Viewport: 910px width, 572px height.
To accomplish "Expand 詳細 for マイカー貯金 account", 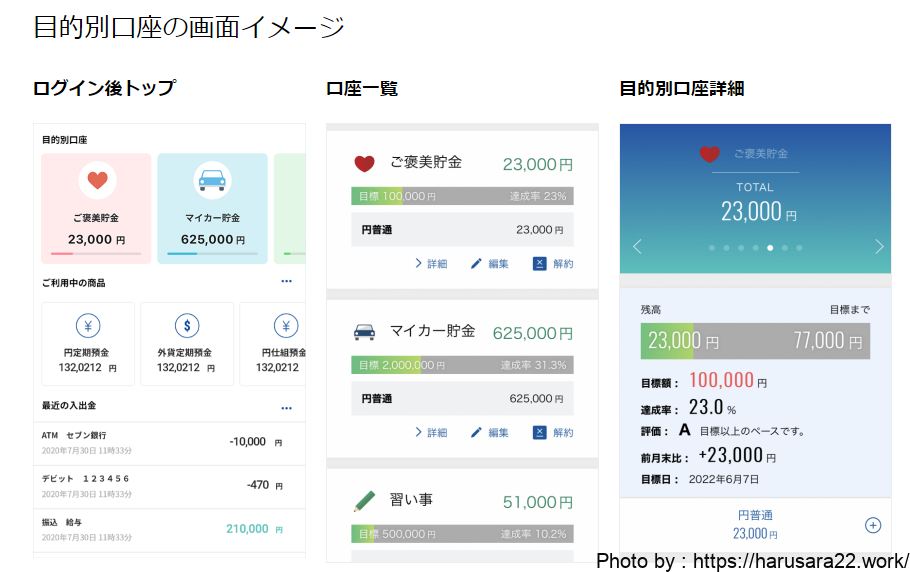I will (431, 433).
